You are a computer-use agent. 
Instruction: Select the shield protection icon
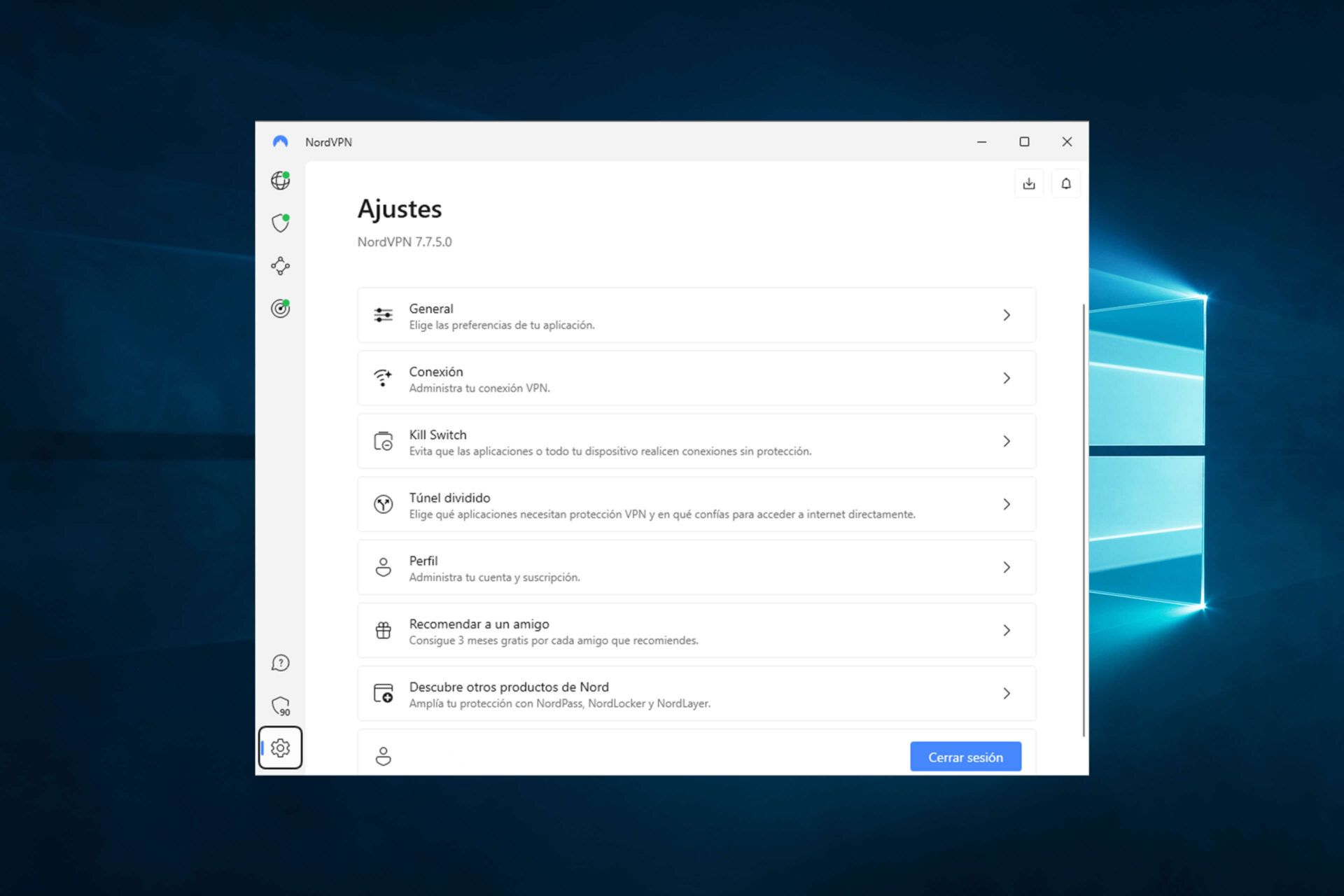pyautogui.click(x=281, y=222)
